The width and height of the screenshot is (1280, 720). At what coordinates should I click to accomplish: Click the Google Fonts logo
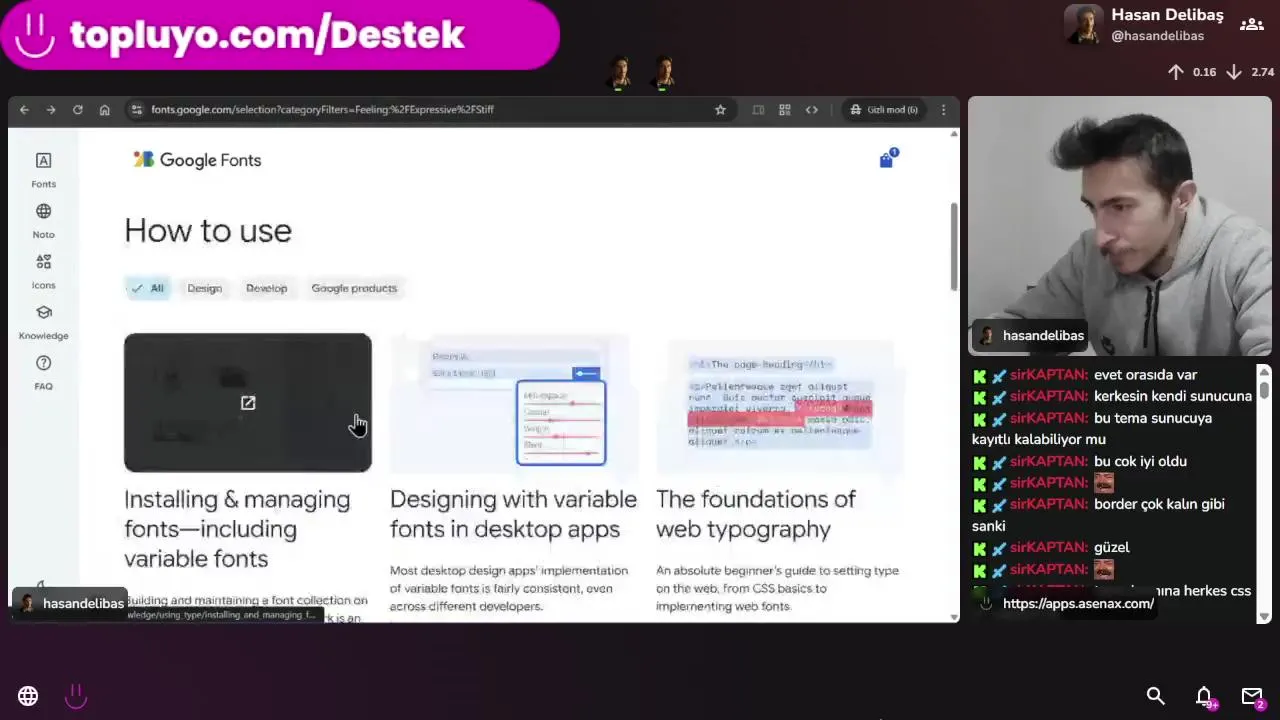[x=197, y=160]
